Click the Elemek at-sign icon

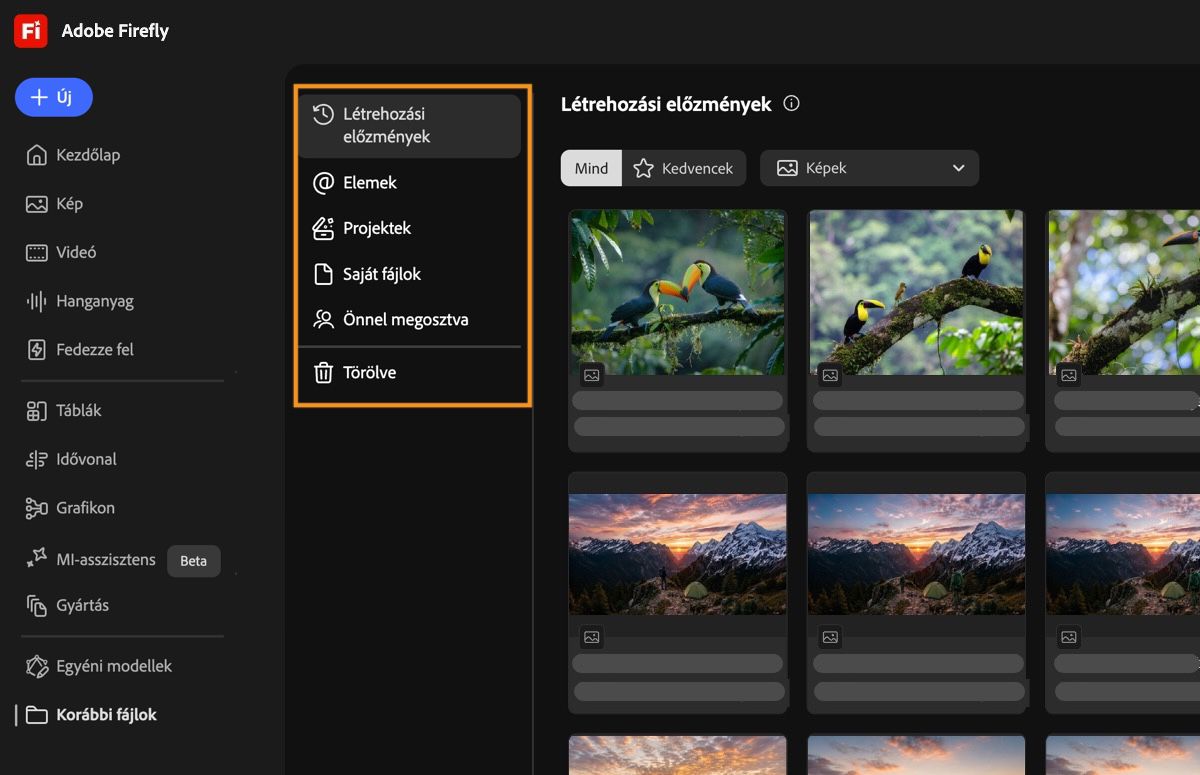[323, 183]
